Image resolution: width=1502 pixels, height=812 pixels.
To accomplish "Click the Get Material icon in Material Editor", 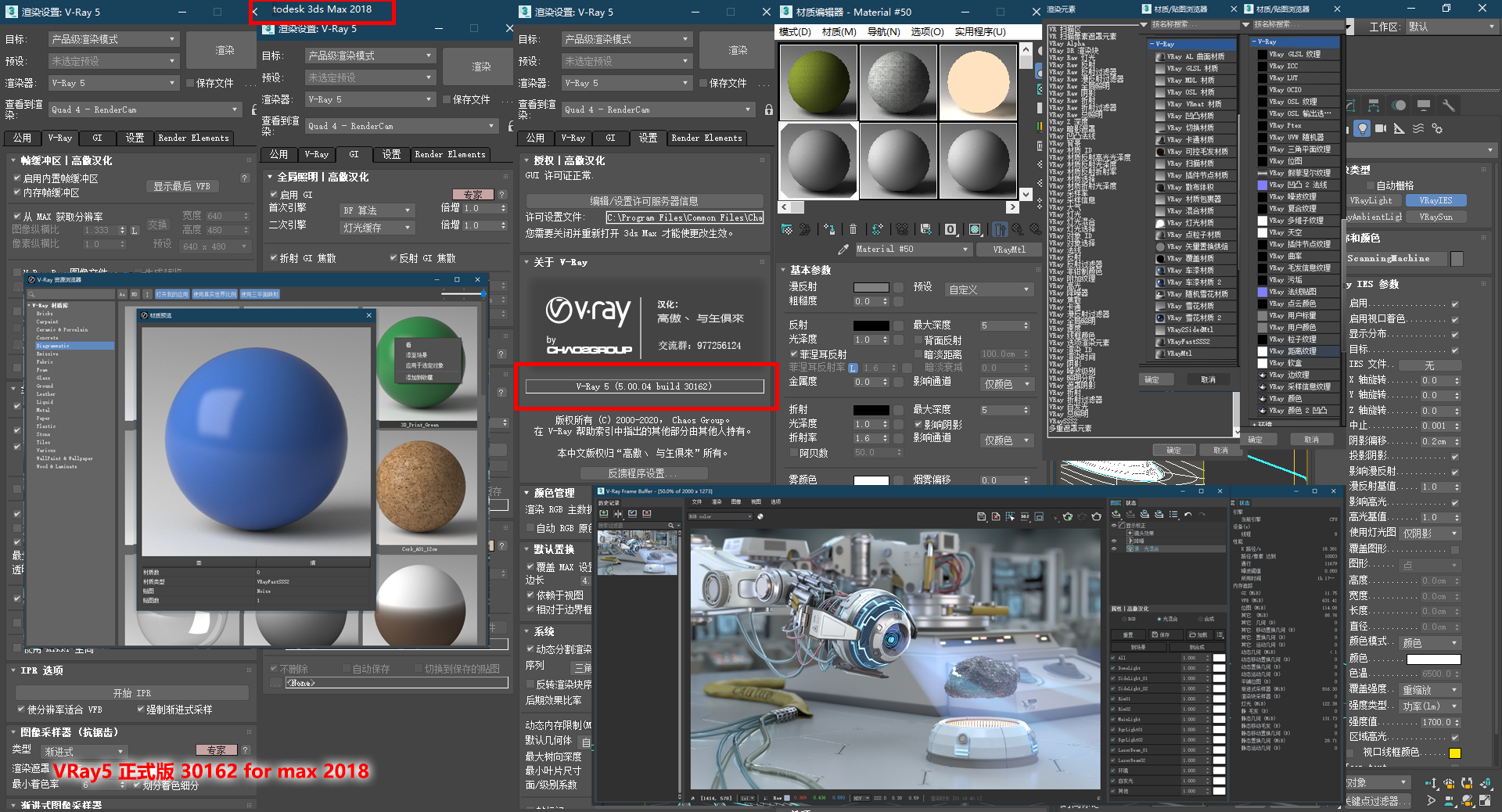I will pos(787,229).
